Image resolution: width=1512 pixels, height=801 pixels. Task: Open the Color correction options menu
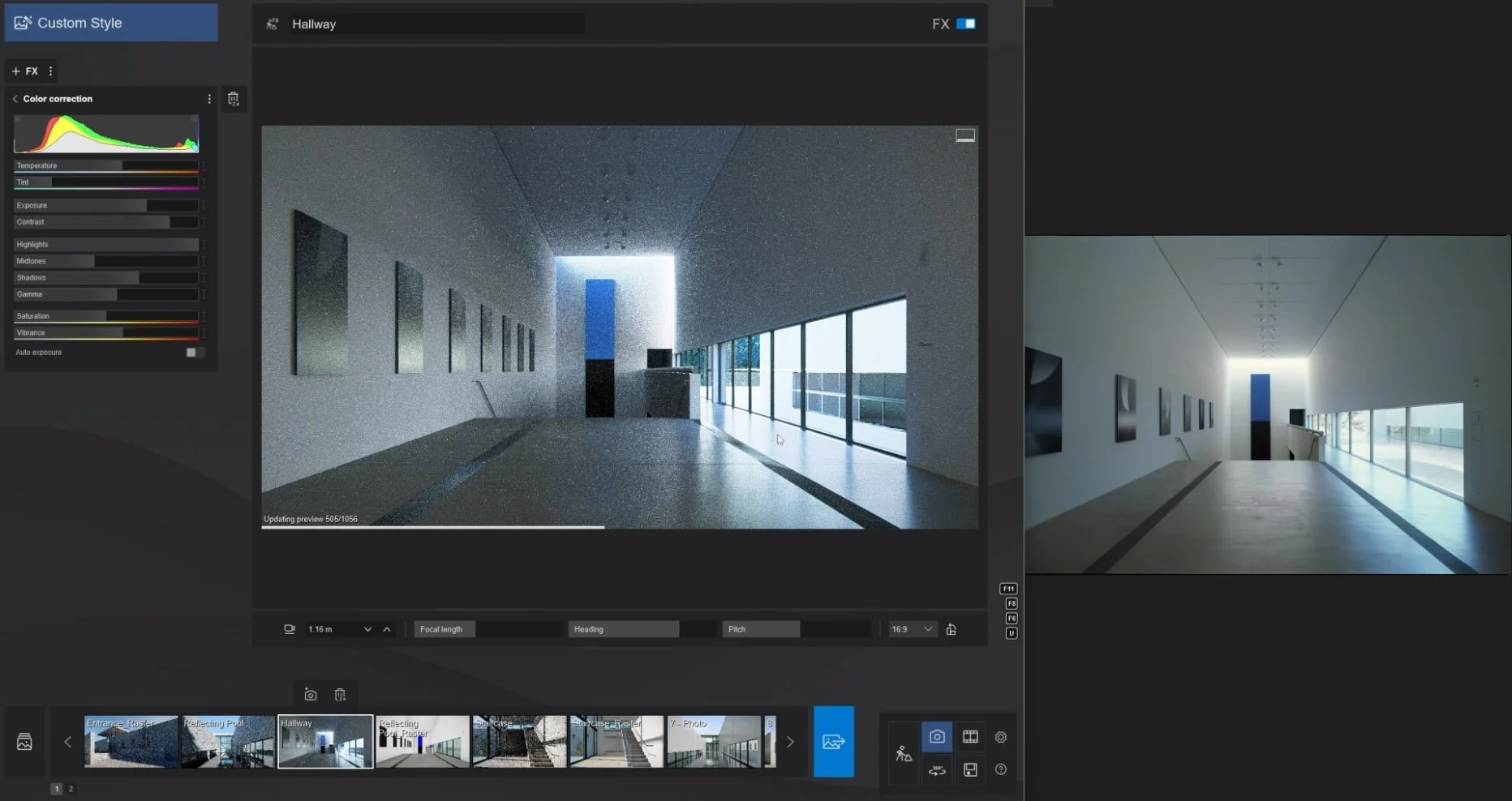(x=209, y=98)
